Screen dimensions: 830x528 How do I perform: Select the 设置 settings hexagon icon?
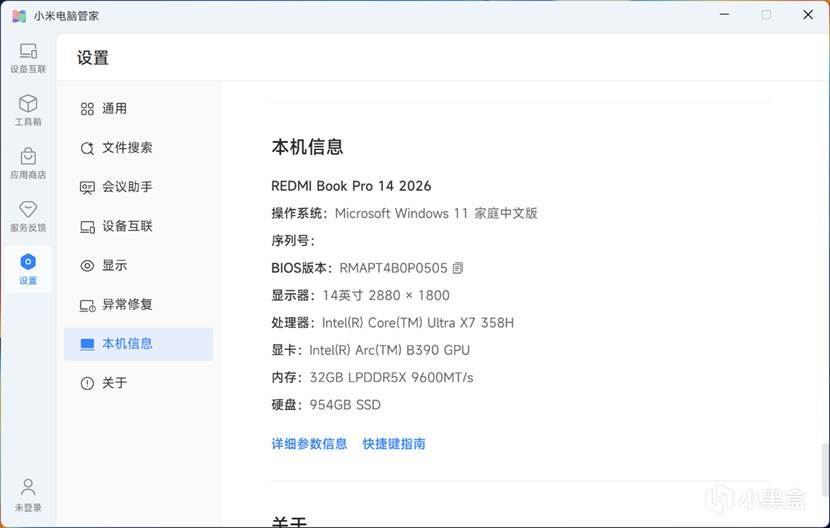[x=28, y=262]
